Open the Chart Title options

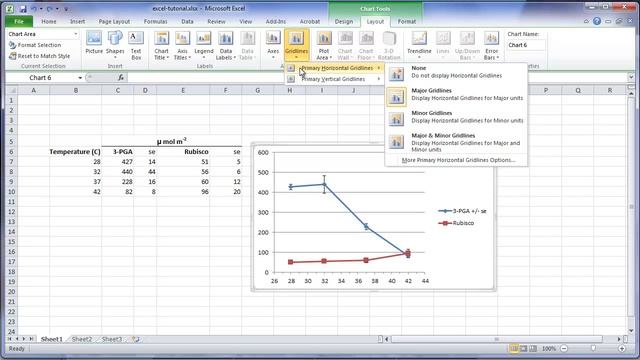pyautogui.click(x=161, y=45)
